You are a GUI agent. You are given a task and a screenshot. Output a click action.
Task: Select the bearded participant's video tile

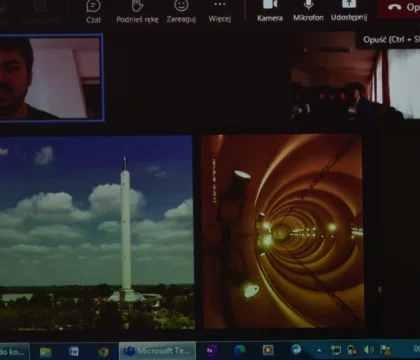point(51,78)
